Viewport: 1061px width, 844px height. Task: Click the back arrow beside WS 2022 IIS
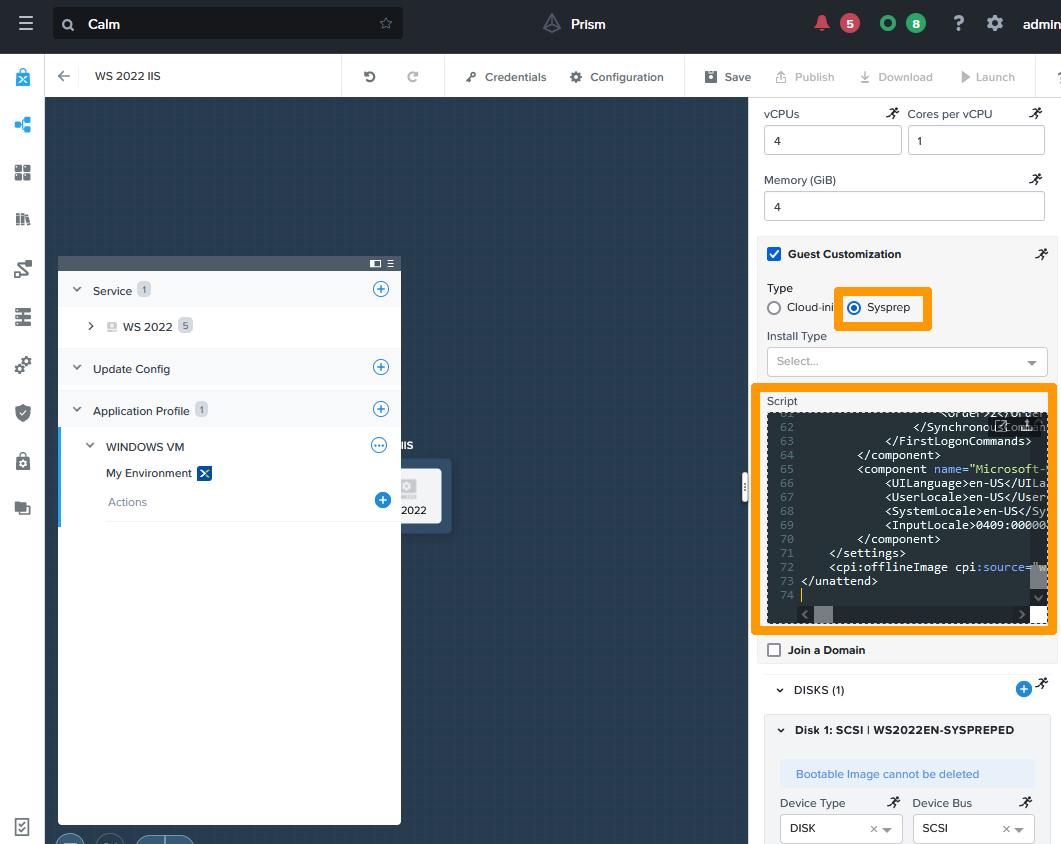coord(64,76)
